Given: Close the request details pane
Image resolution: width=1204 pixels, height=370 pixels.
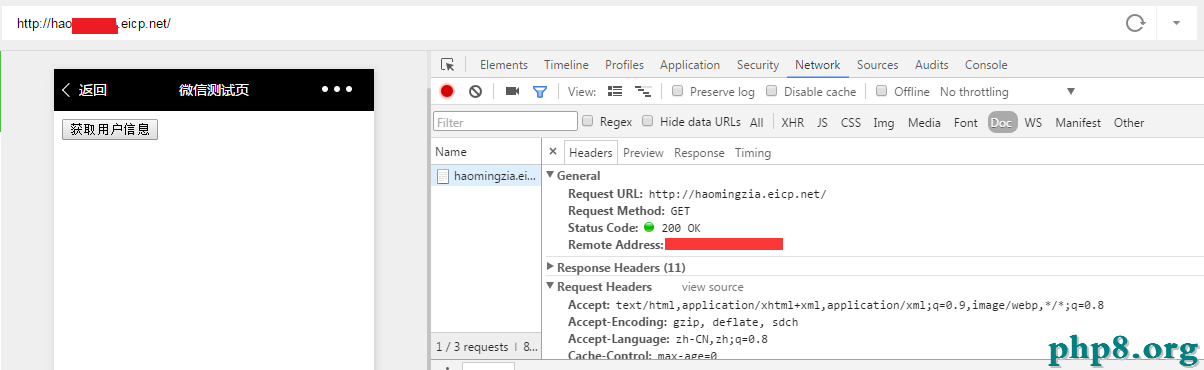Looking at the screenshot, I should point(553,152).
